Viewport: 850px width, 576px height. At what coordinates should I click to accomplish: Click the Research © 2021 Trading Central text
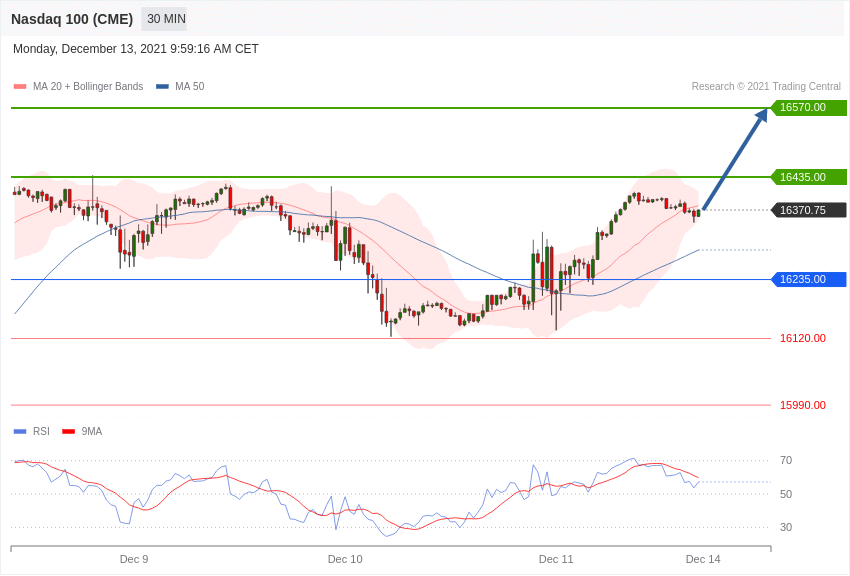click(x=766, y=86)
